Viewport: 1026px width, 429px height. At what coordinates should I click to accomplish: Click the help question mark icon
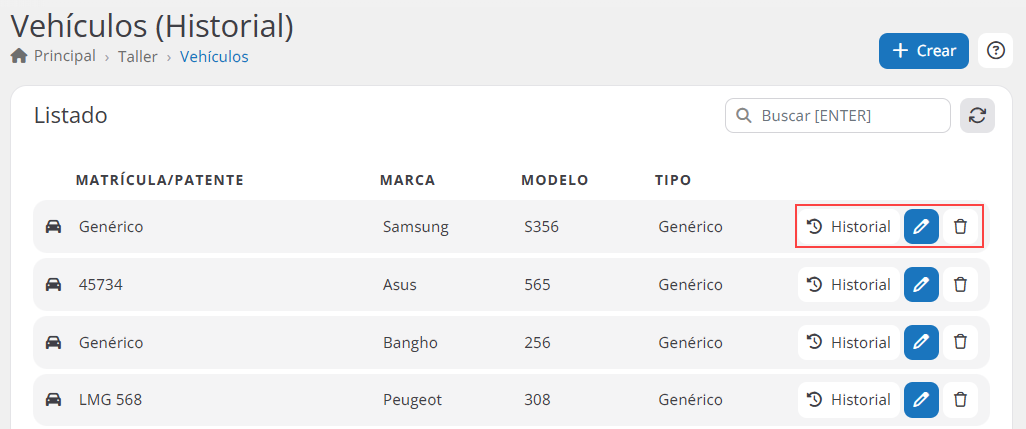coord(995,51)
